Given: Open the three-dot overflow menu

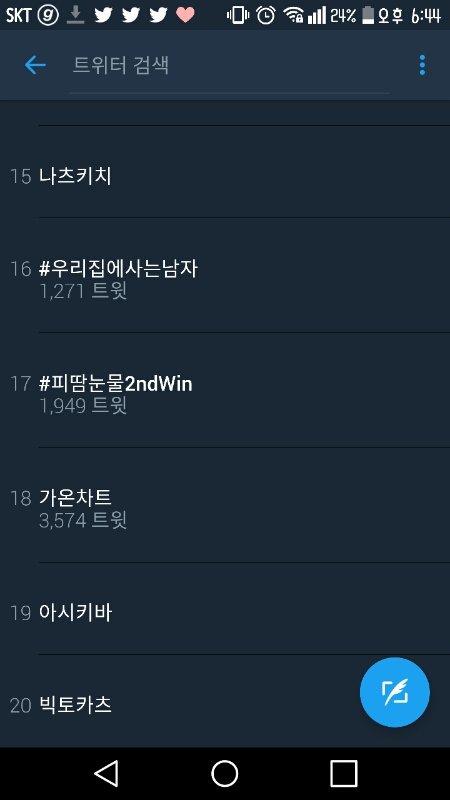Looking at the screenshot, I should pyautogui.click(x=422, y=65).
